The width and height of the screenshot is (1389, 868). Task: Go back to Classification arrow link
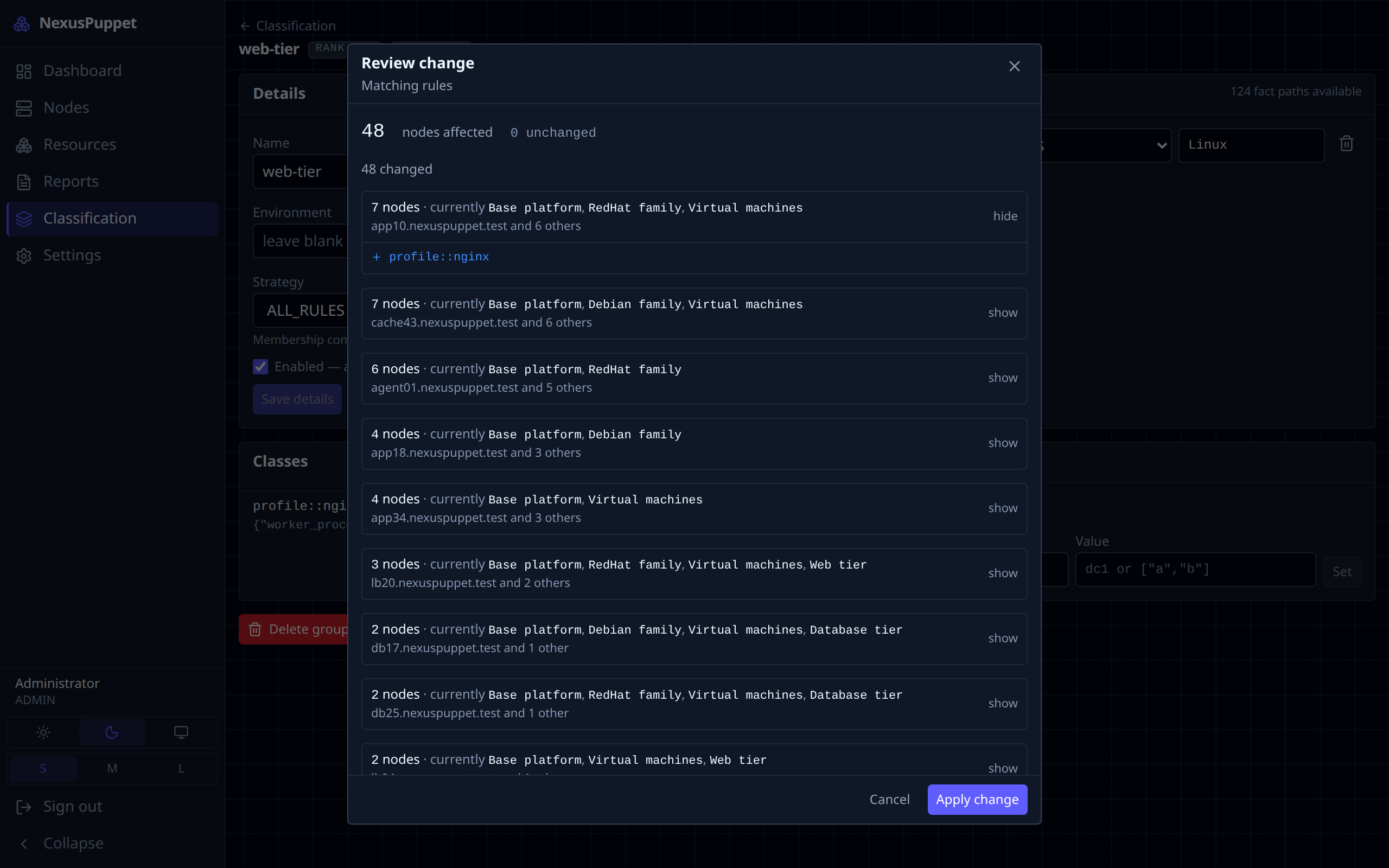[x=288, y=26]
